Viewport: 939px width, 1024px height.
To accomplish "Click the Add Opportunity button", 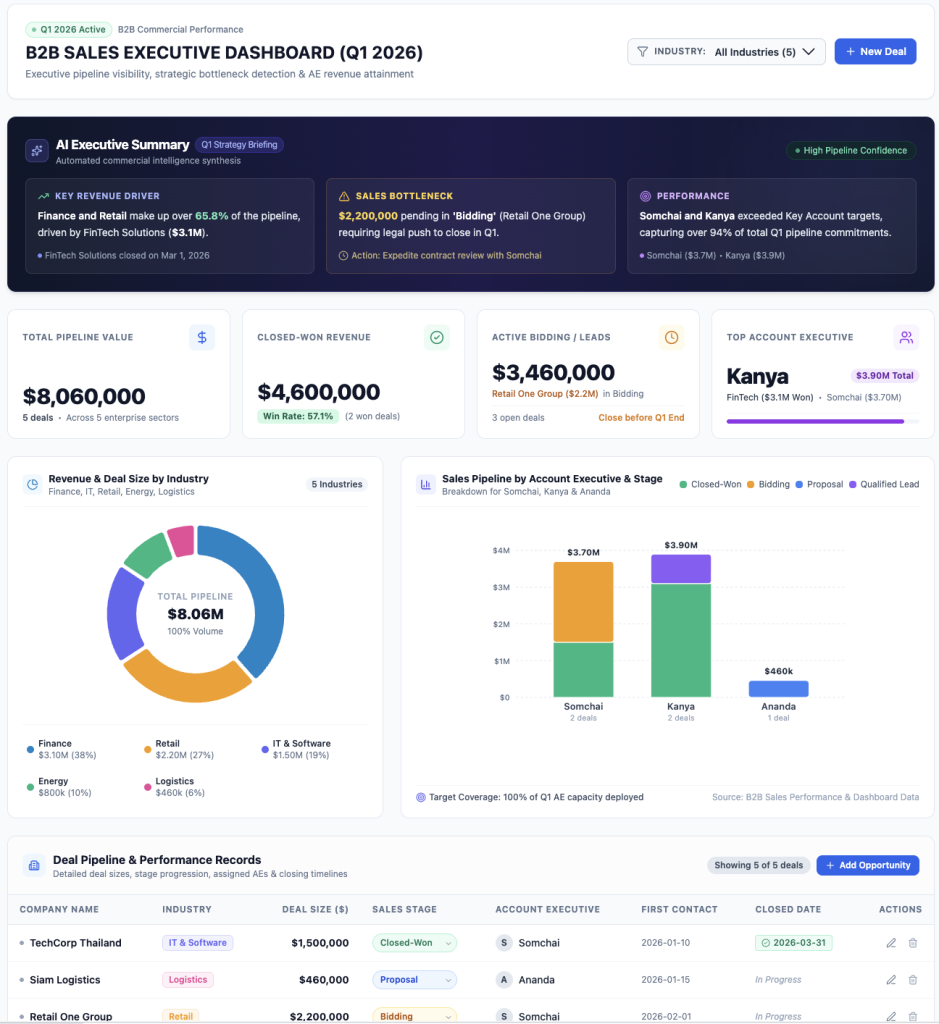I will 868,865.
